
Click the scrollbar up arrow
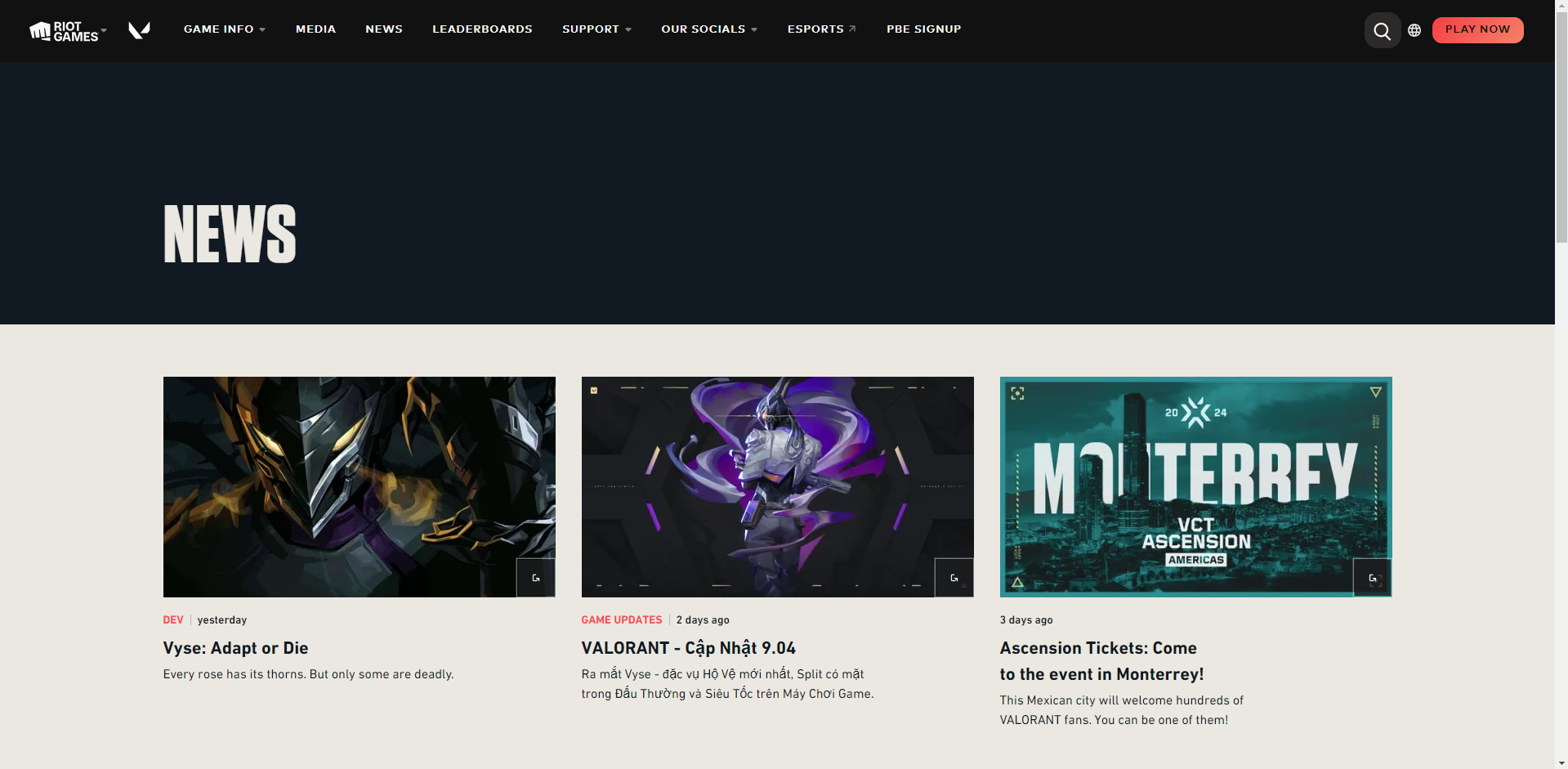point(1561,6)
